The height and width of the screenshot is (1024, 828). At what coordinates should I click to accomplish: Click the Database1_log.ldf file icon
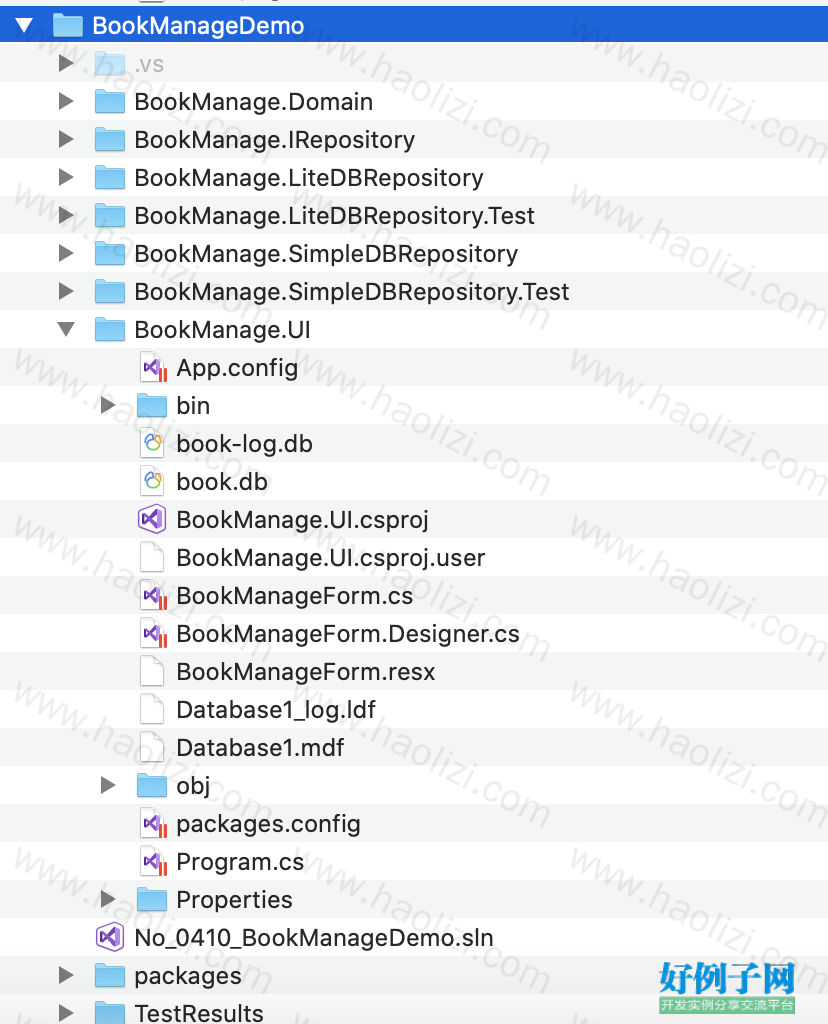point(152,709)
